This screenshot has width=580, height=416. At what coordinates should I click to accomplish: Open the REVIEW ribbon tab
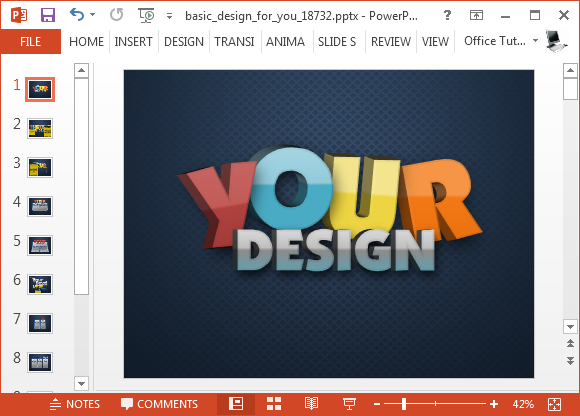(x=391, y=41)
